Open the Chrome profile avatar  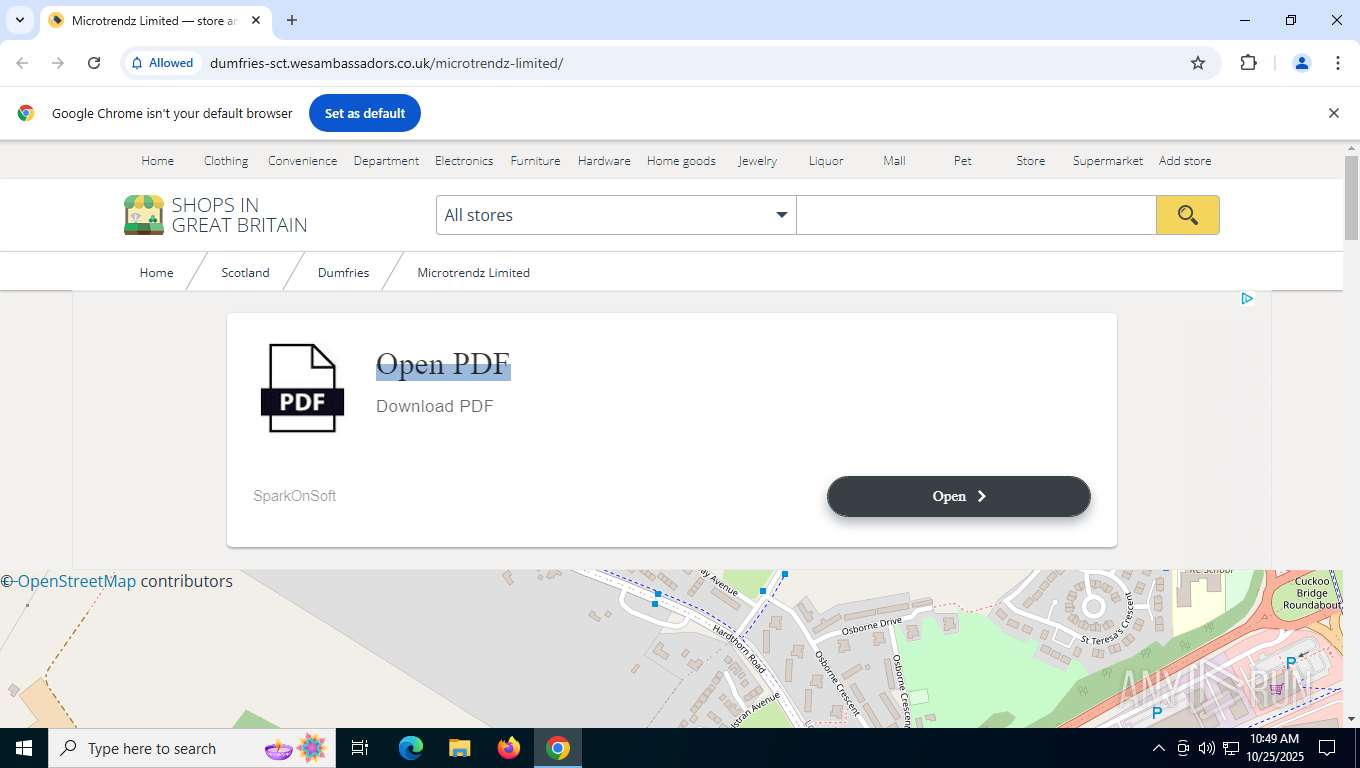tap(1301, 63)
